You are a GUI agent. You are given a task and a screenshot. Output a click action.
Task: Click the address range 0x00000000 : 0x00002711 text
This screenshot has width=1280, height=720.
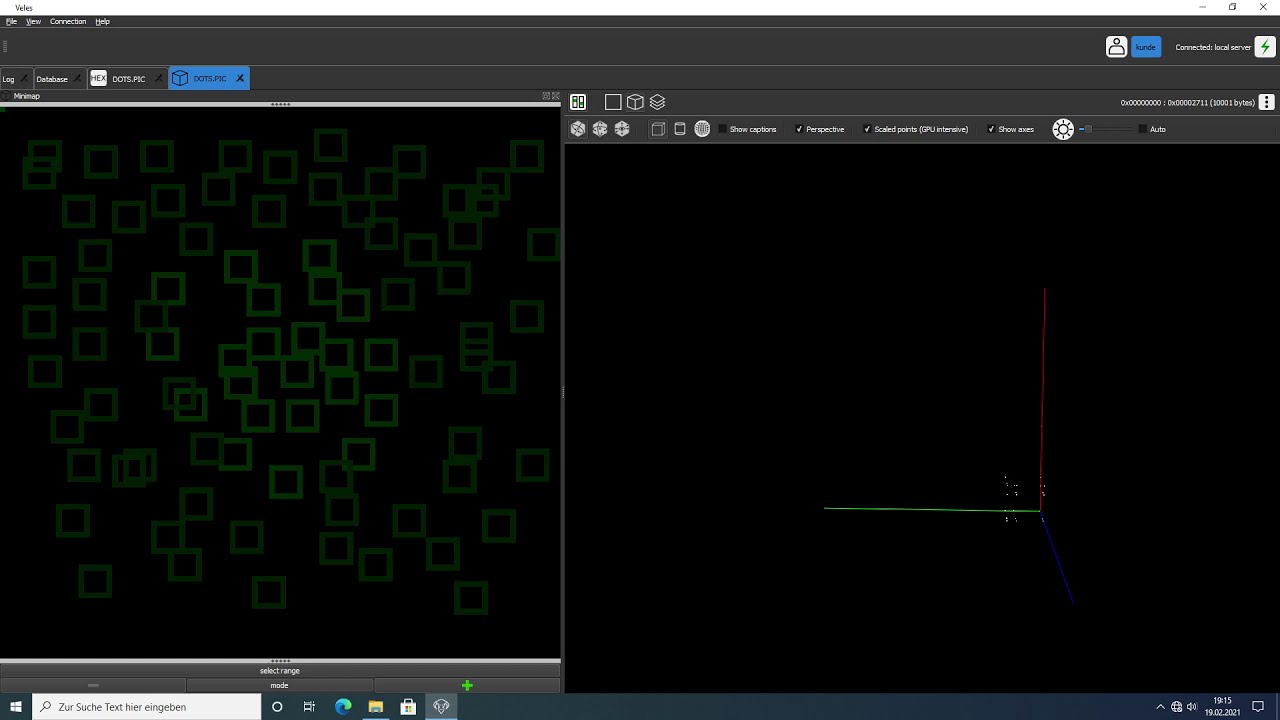[x=1187, y=102]
